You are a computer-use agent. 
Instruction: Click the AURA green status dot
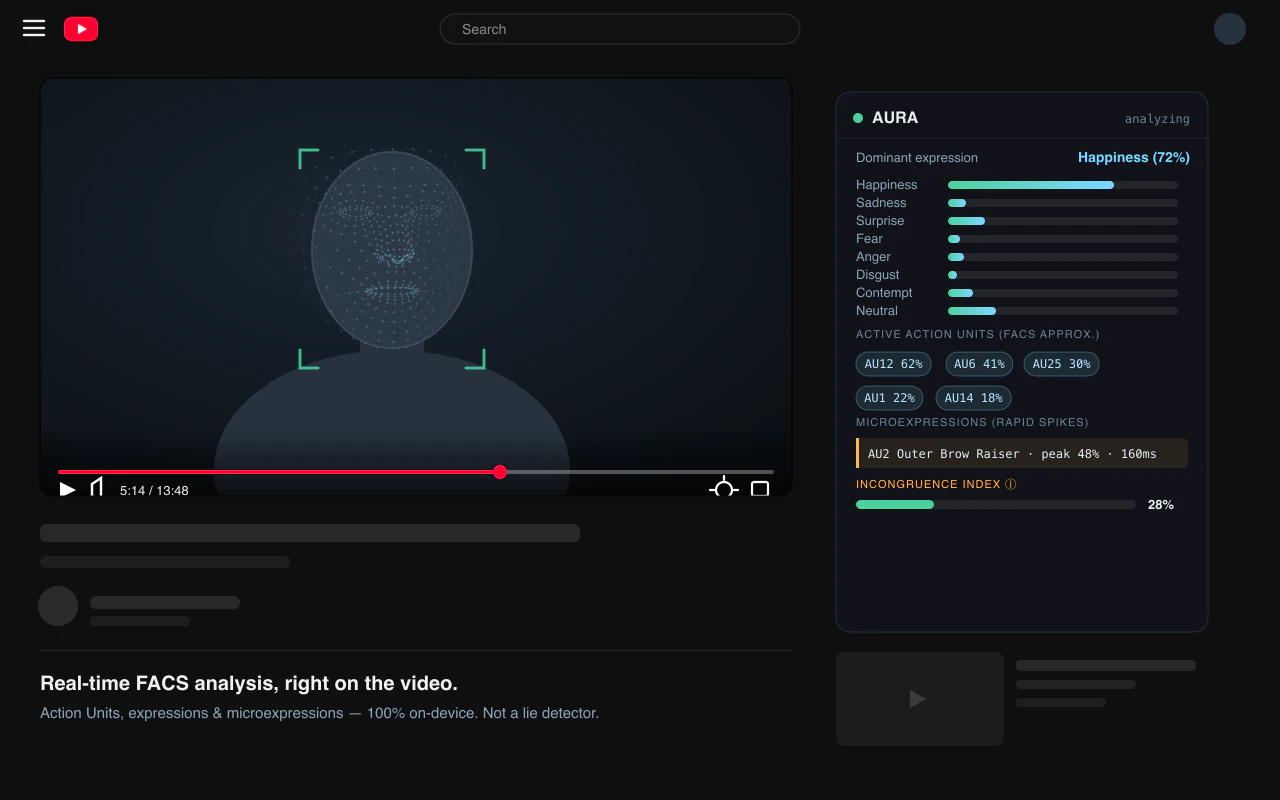coord(858,118)
